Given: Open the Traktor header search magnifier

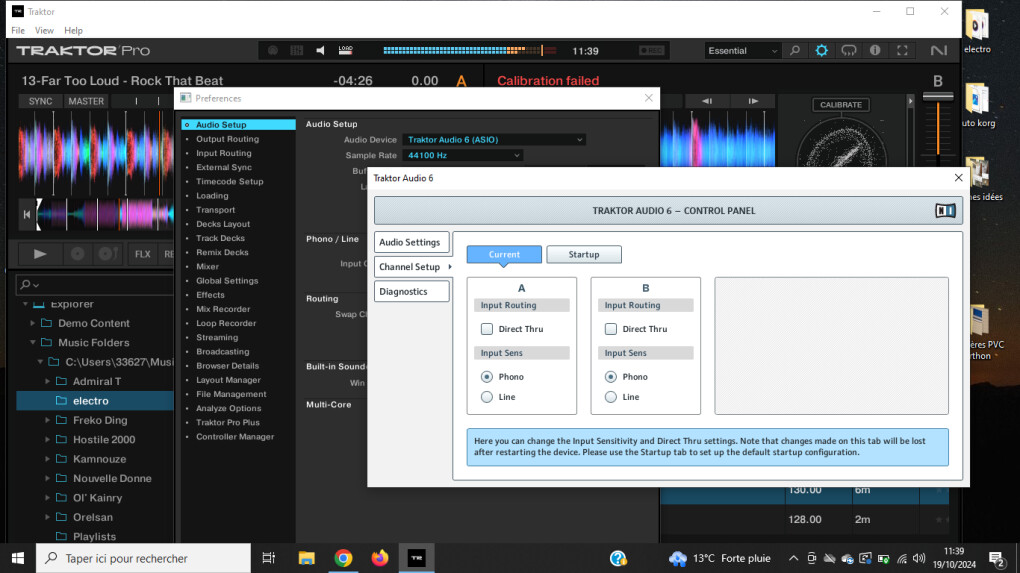Looking at the screenshot, I should click(x=795, y=51).
